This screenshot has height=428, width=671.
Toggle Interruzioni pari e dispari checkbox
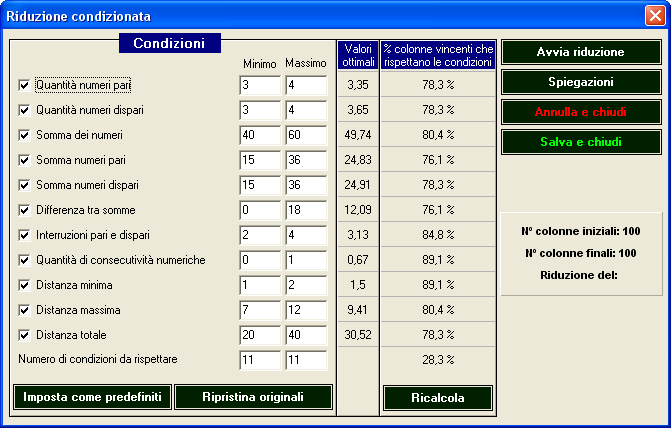(x=25, y=235)
